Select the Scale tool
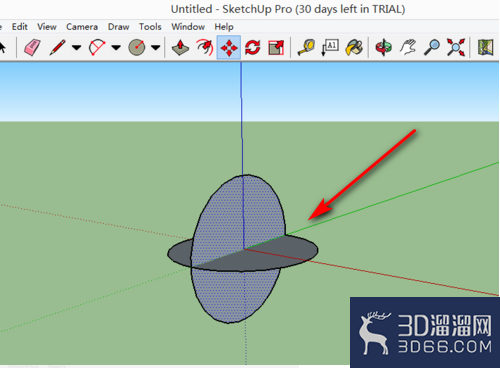This screenshot has width=500, height=368. click(x=276, y=47)
